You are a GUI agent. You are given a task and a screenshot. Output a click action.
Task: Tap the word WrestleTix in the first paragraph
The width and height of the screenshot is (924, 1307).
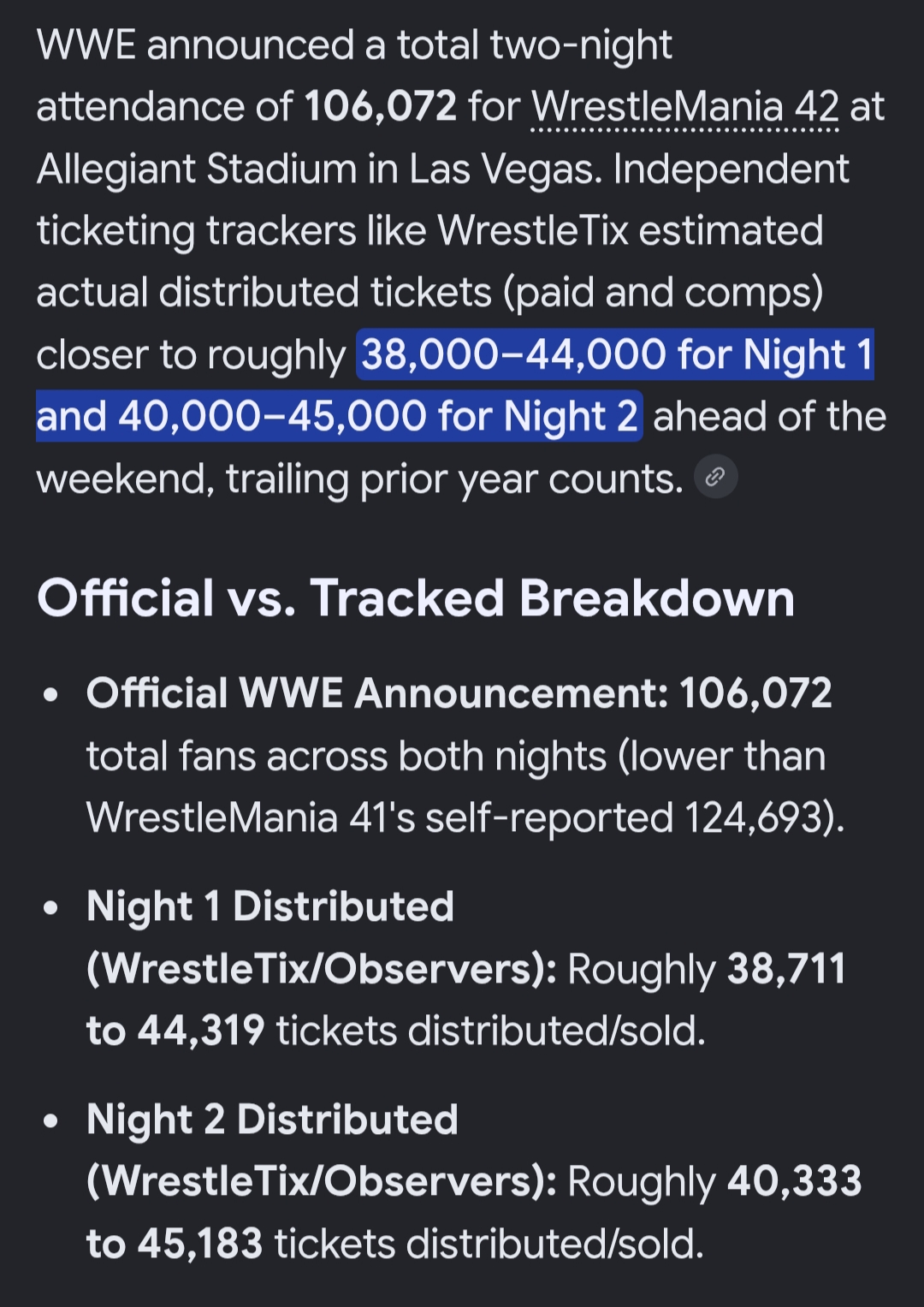[534, 230]
